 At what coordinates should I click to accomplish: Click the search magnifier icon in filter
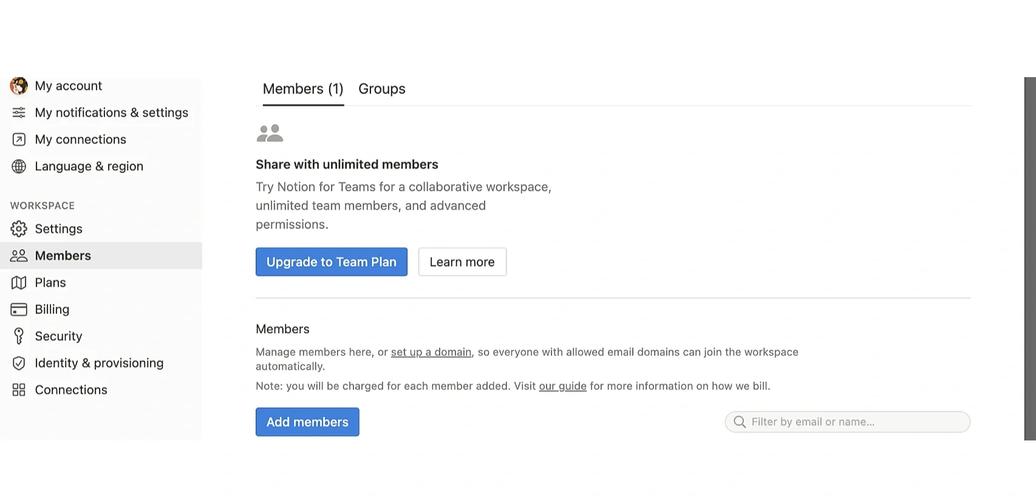[740, 422]
